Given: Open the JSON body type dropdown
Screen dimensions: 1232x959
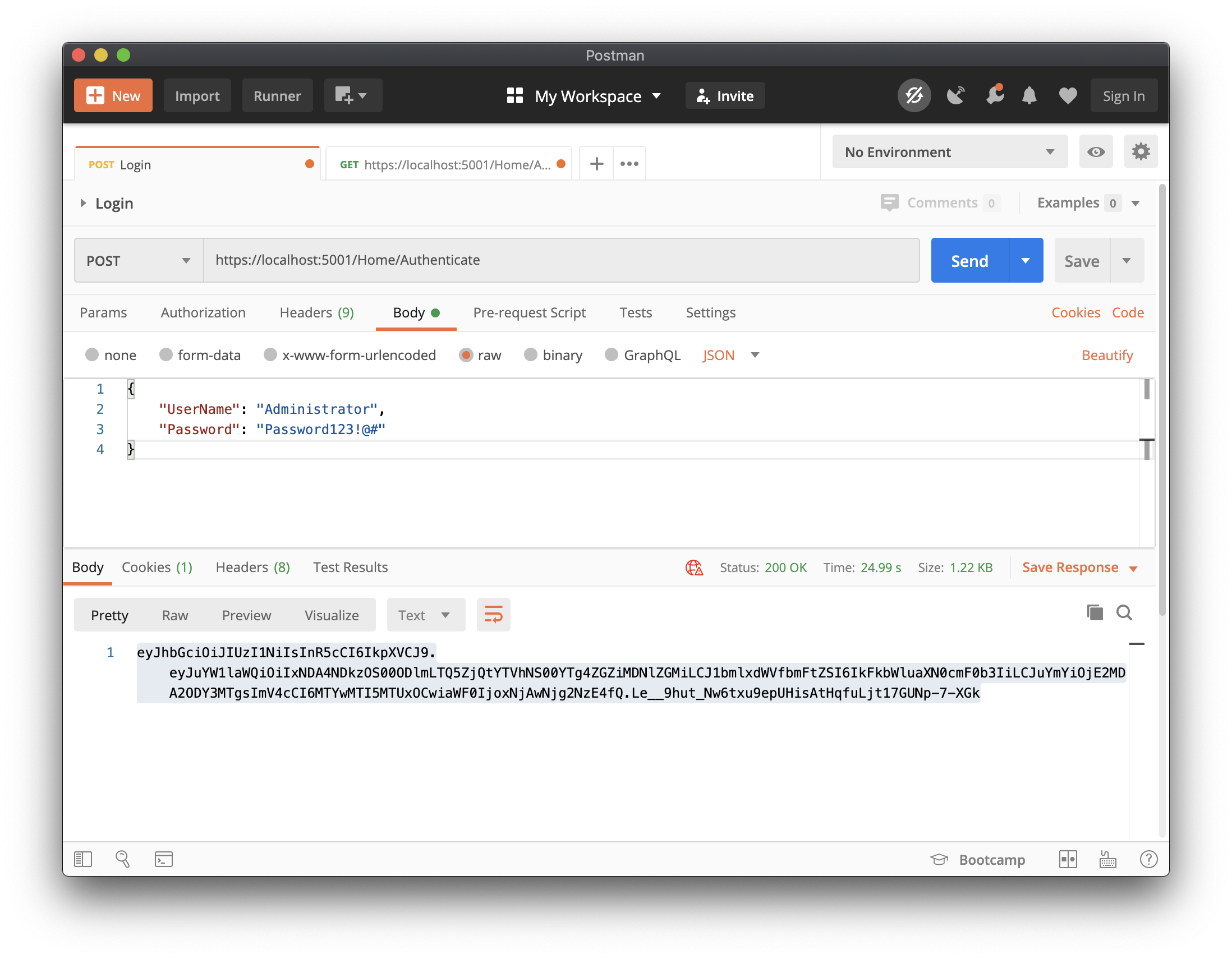Looking at the screenshot, I should 731,355.
